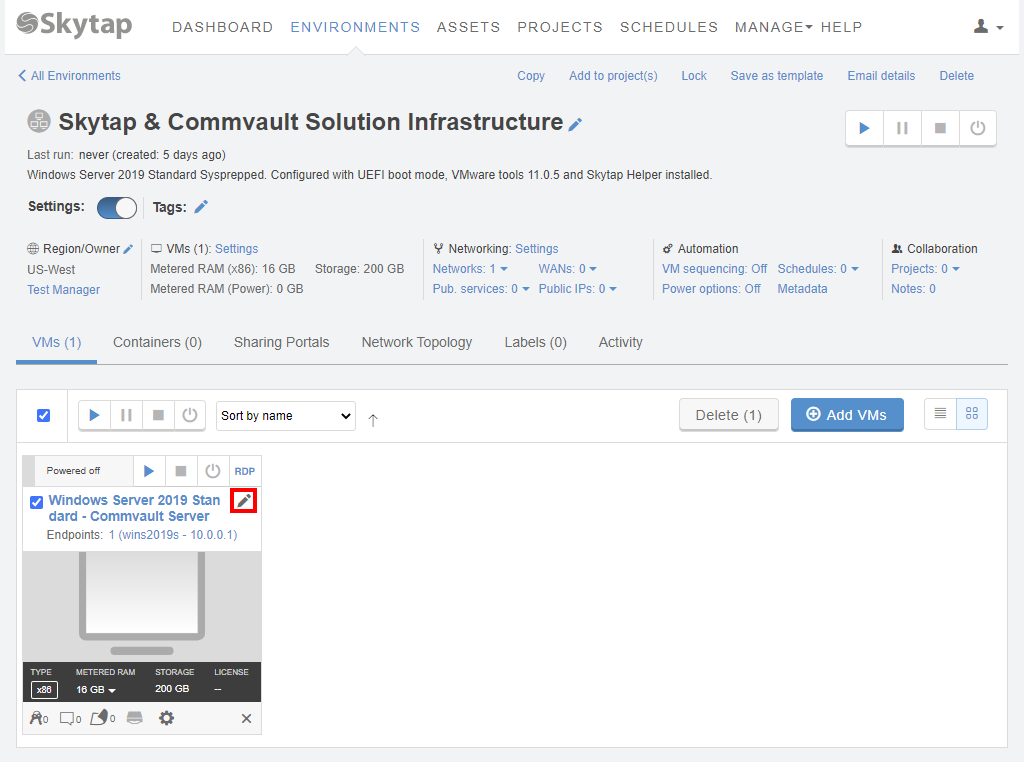Switch to the Sharing Portals tab

pos(281,342)
